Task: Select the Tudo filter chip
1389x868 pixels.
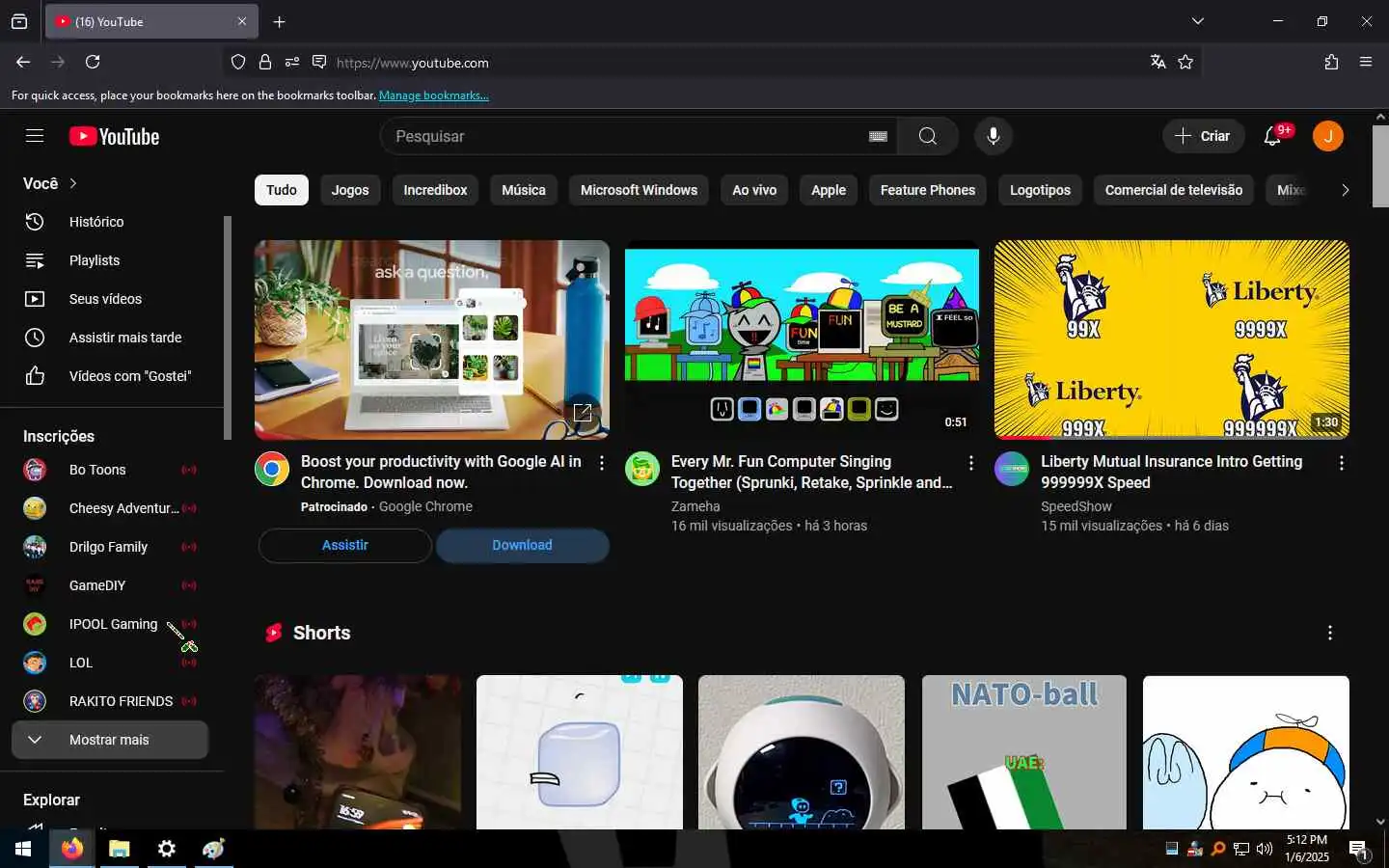Action: click(282, 190)
